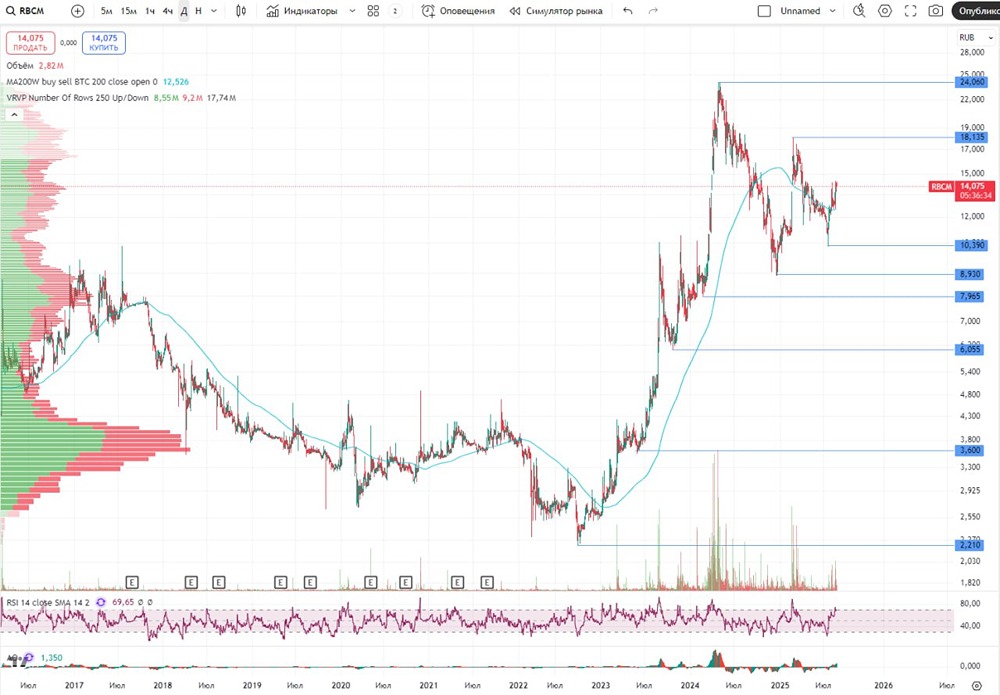Collapse the indicator legend chevron
Screen dimensions: 1000x695
14,115
